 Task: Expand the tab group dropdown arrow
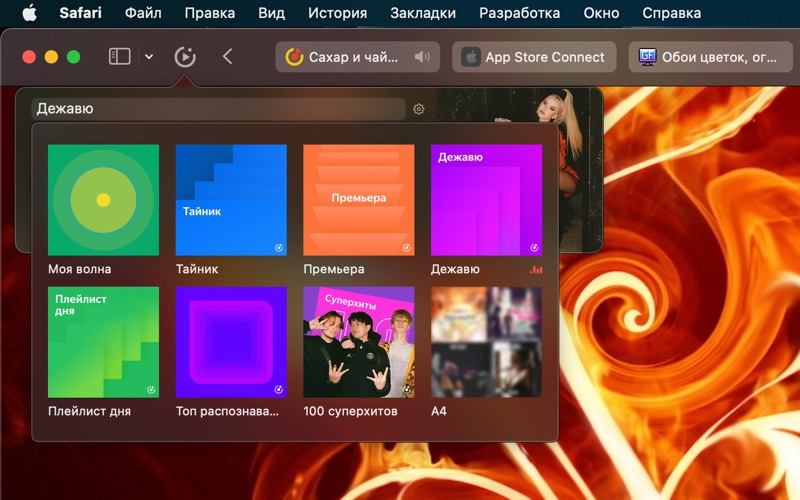click(x=149, y=57)
